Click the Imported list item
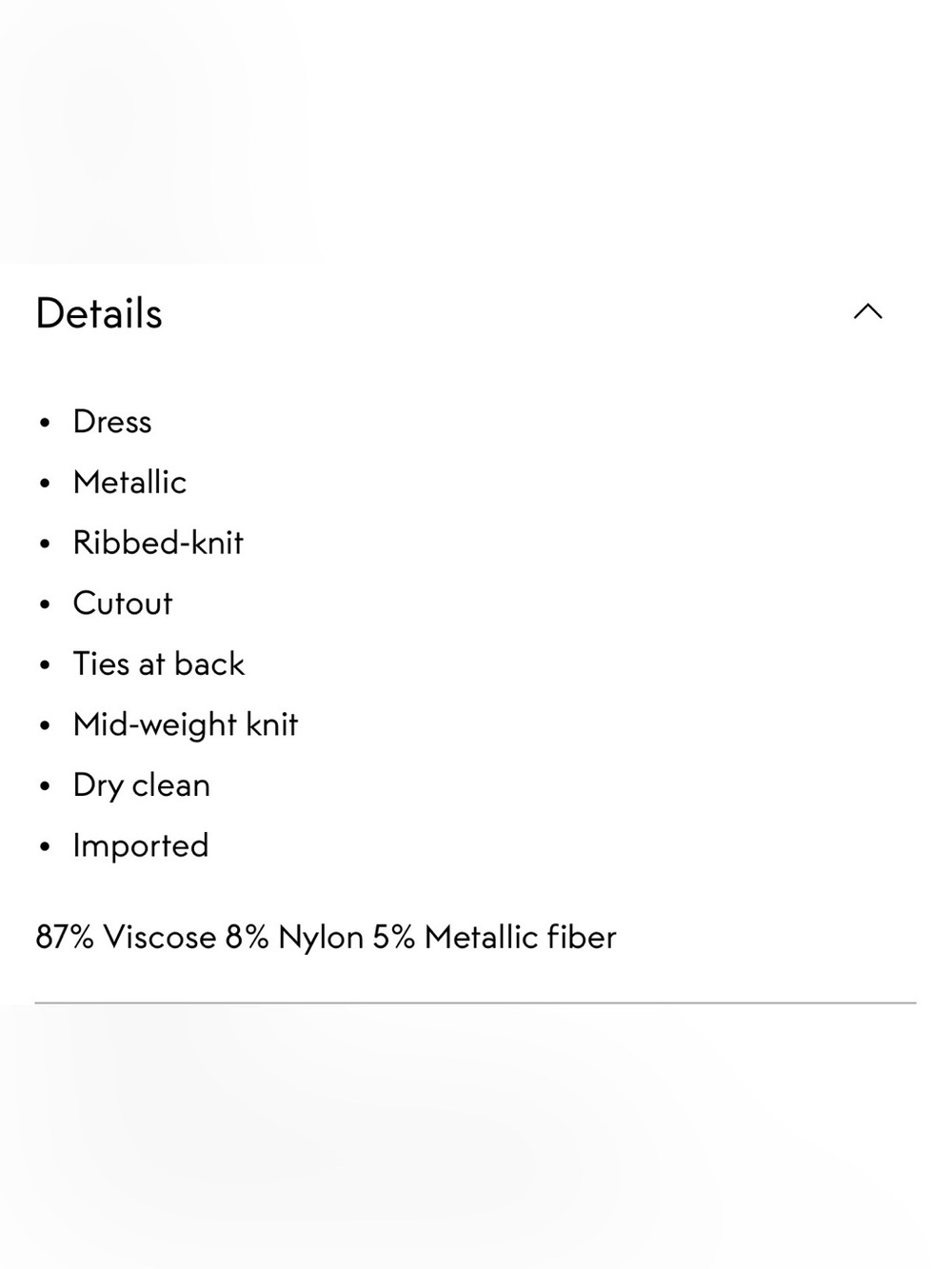 coord(141,846)
